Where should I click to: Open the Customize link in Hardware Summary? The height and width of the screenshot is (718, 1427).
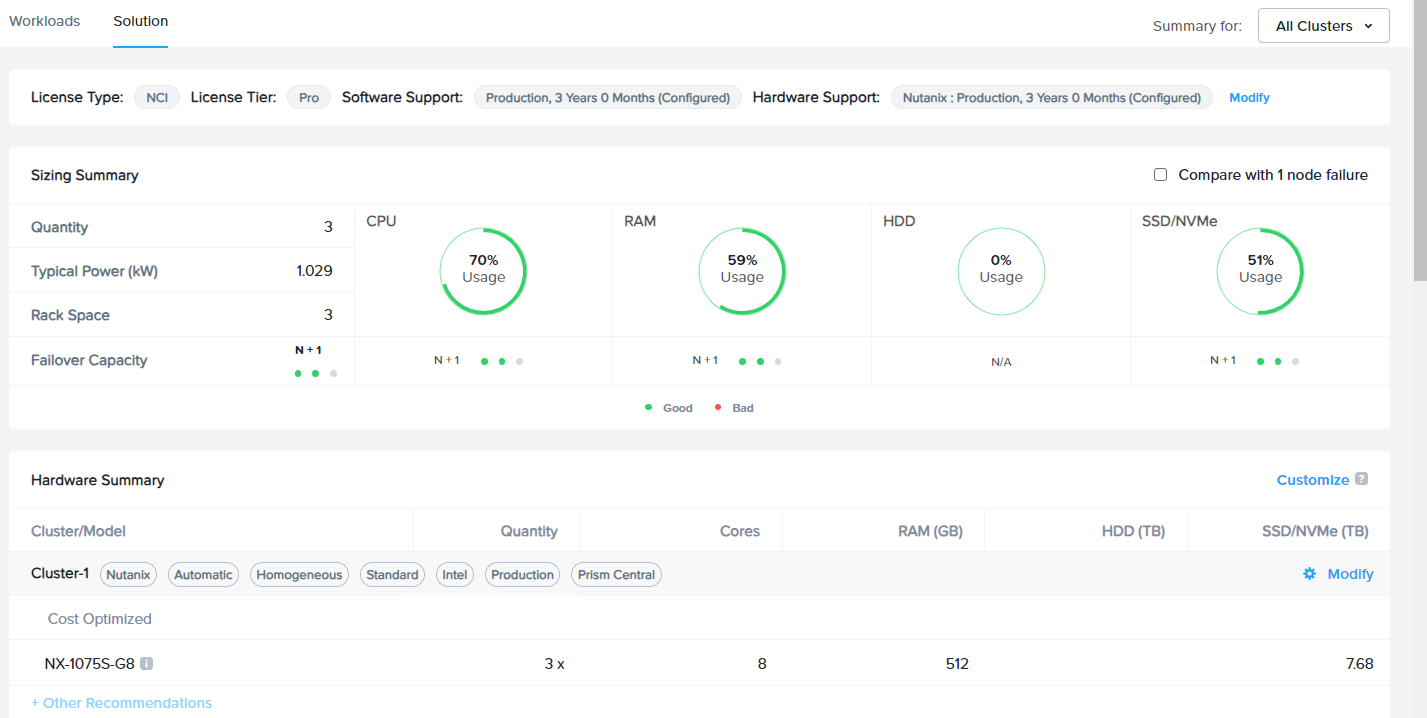pos(1313,479)
